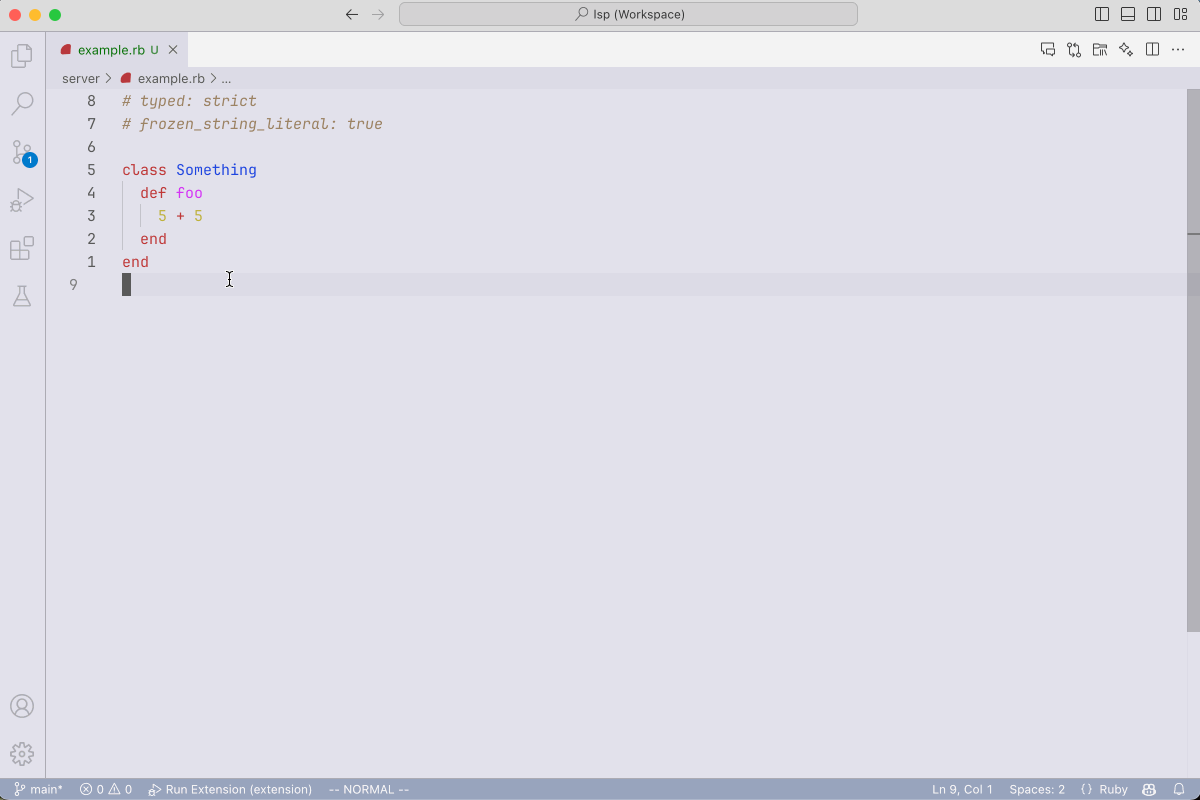
Task: Split the editor to the right
Action: pos(1152,49)
